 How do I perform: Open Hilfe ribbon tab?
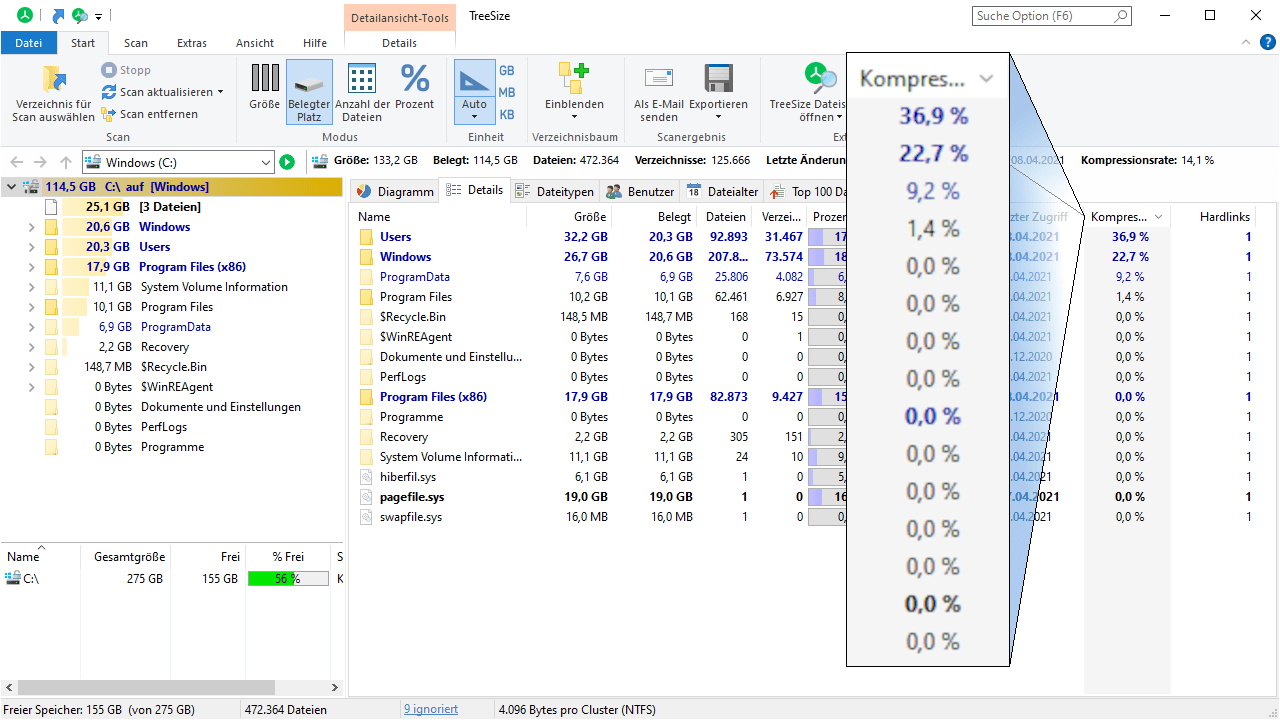click(x=315, y=43)
